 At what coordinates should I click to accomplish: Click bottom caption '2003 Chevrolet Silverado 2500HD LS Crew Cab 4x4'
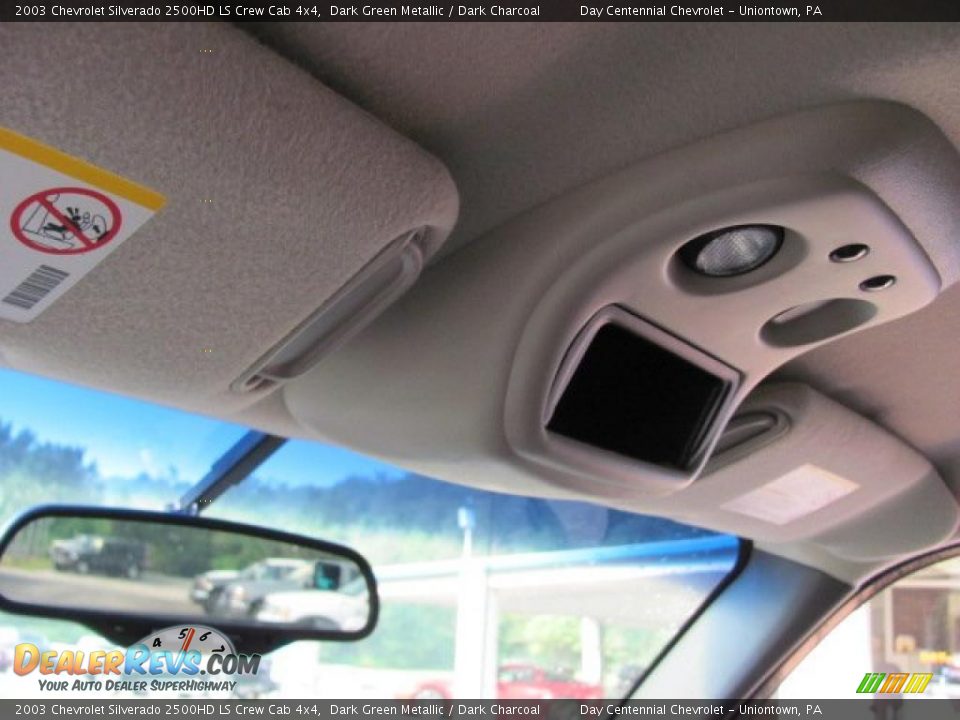167,710
